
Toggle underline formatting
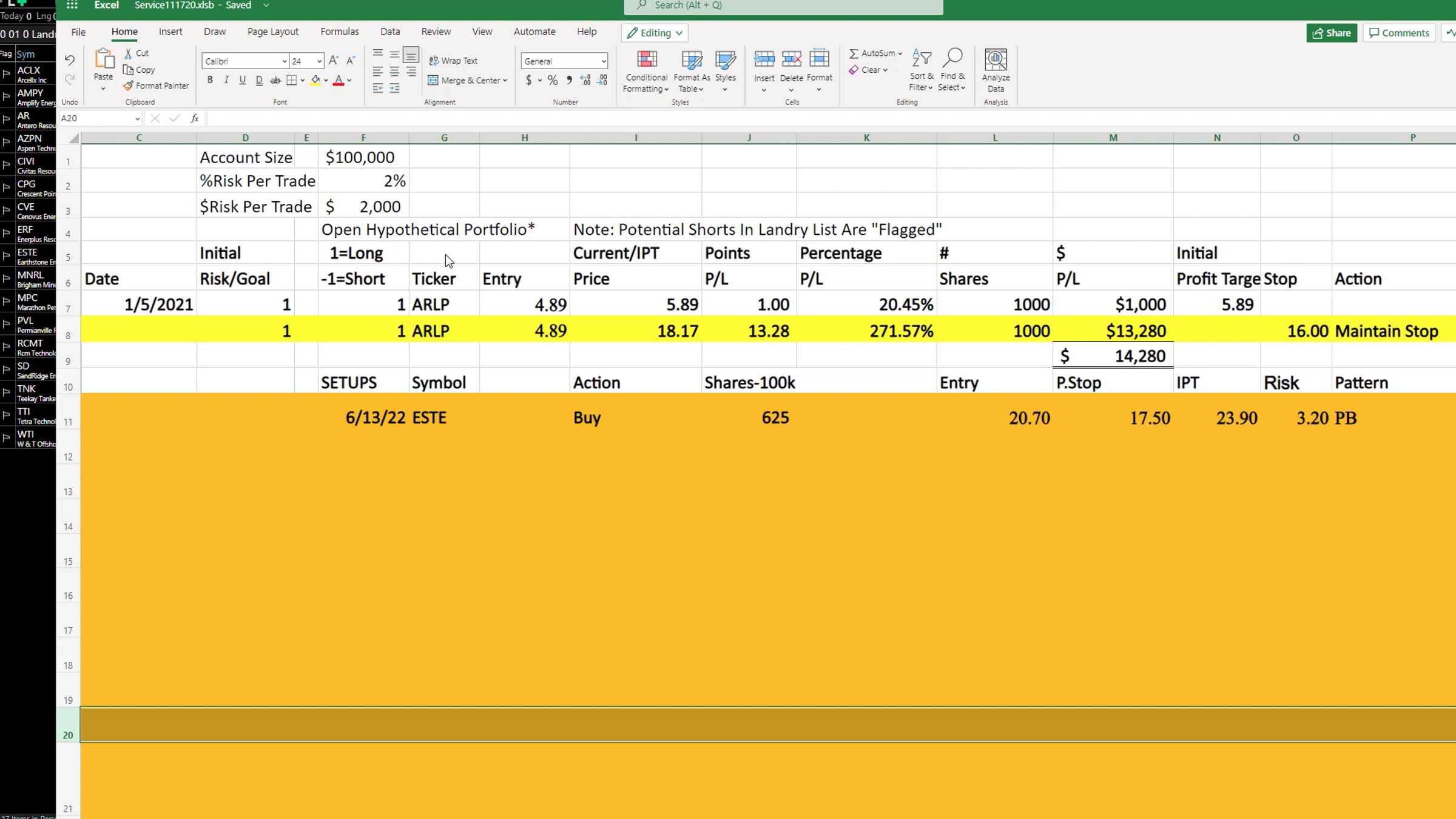point(243,80)
